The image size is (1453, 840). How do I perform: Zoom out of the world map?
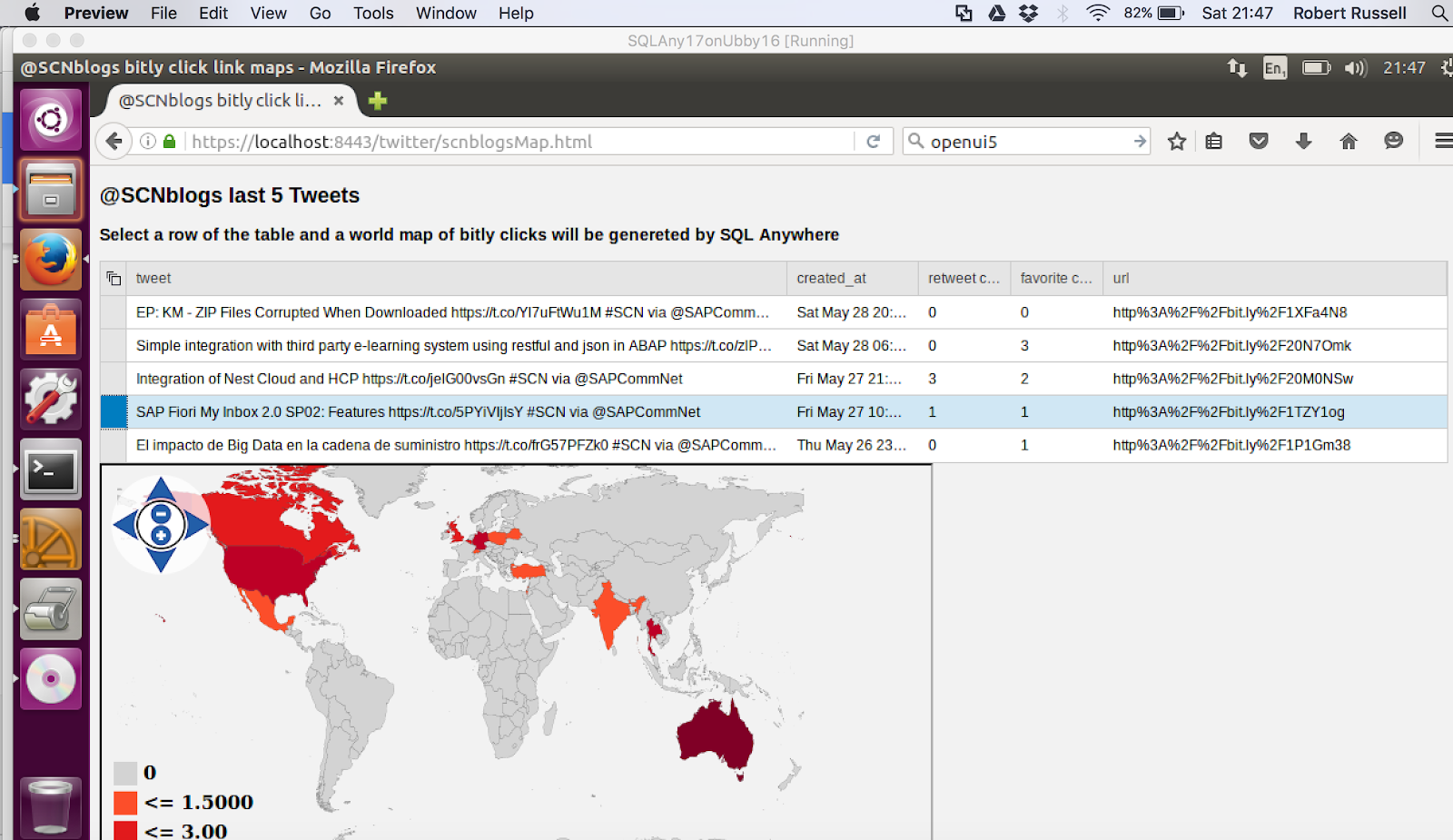coord(161,514)
